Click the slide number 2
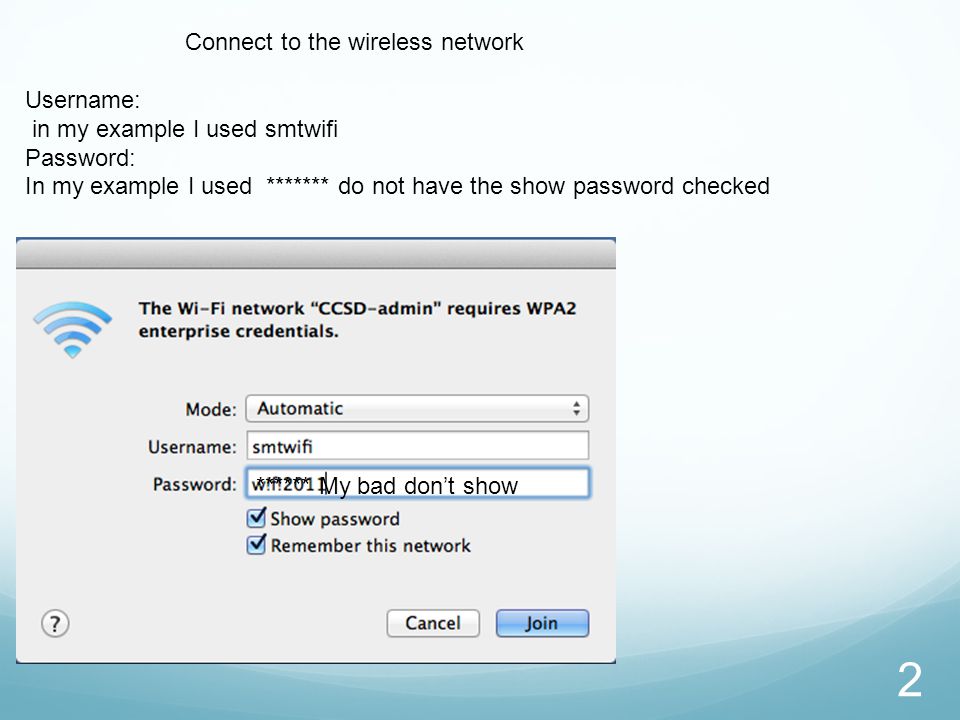This screenshot has height=720, width=960. tap(910, 680)
